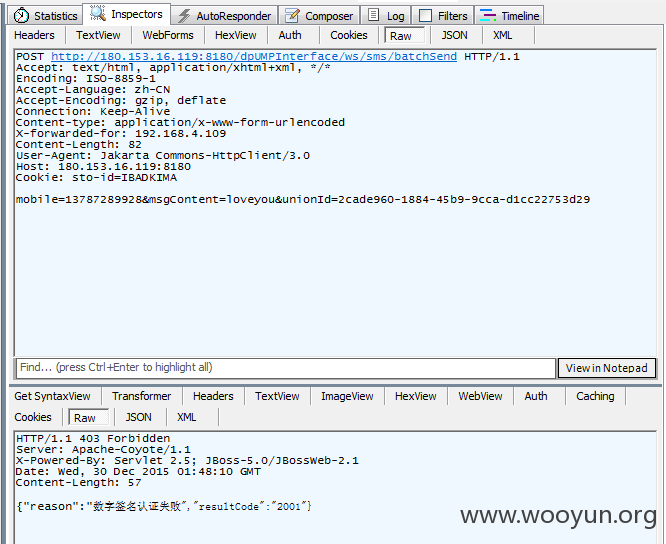Screen dimensions: 666x544
Task: Click the Server Apache-Coyote response line
Action: [103, 450]
